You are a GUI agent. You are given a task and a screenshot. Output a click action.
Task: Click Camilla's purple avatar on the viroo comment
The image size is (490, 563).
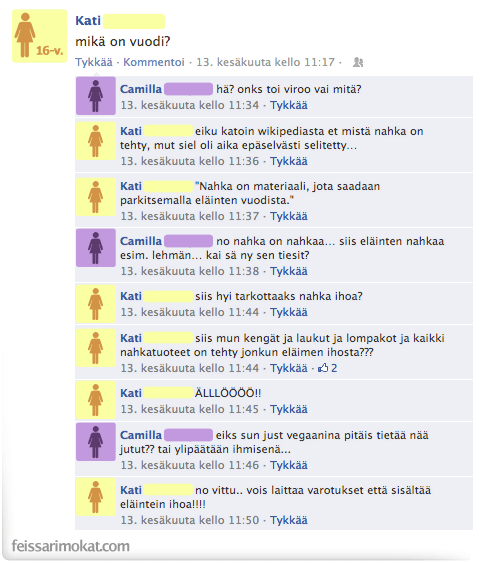[95, 96]
